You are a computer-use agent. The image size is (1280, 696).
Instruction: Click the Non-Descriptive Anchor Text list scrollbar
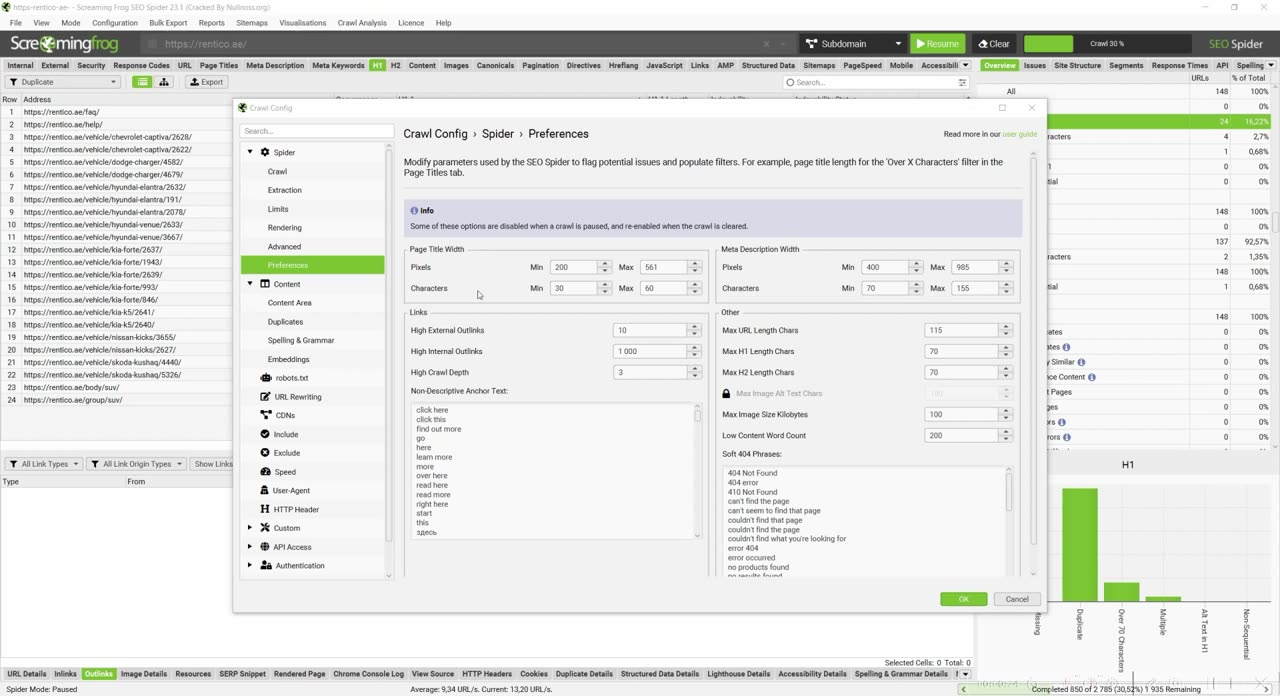[x=698, y=471]
